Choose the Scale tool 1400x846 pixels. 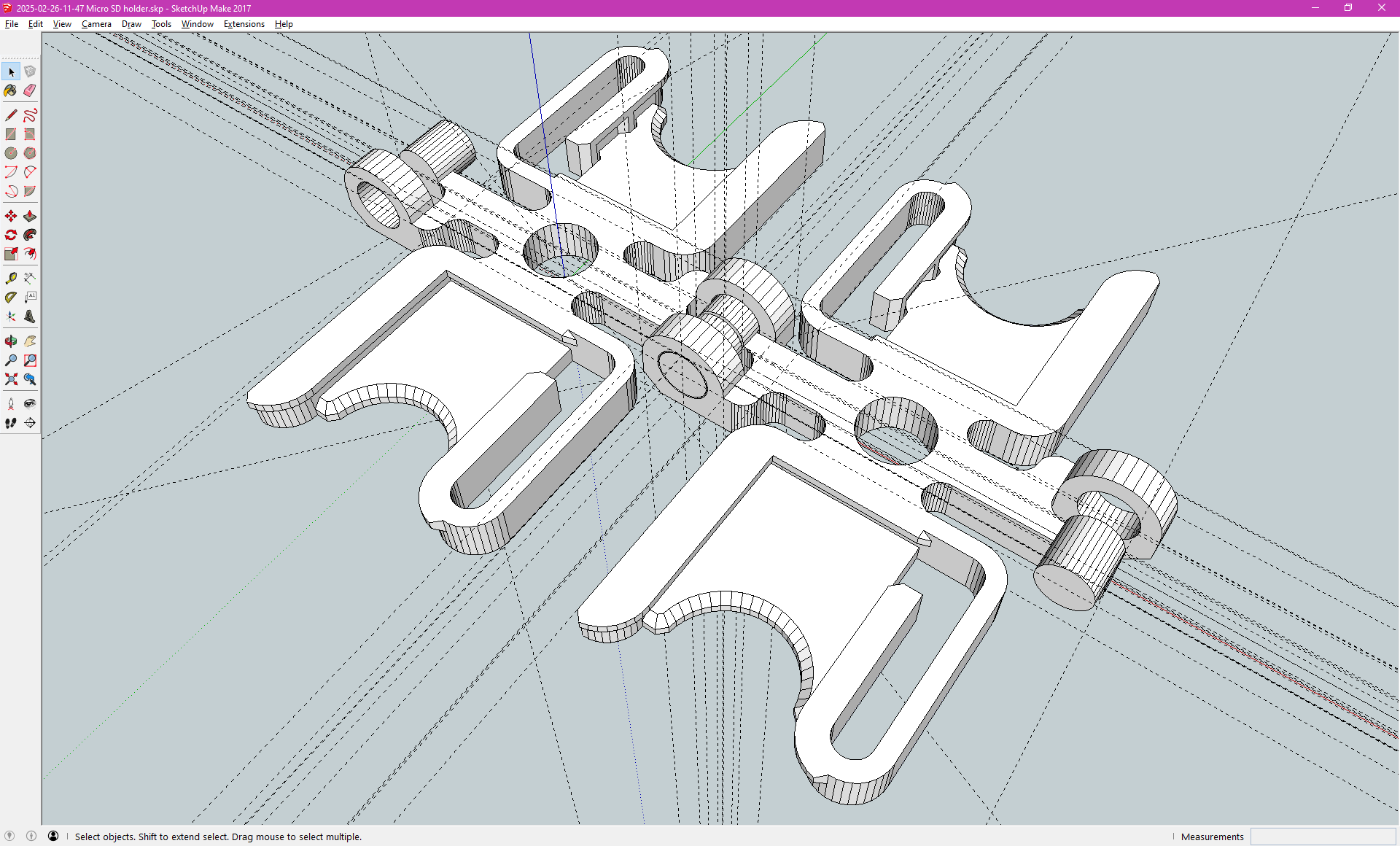click(11, 254)
